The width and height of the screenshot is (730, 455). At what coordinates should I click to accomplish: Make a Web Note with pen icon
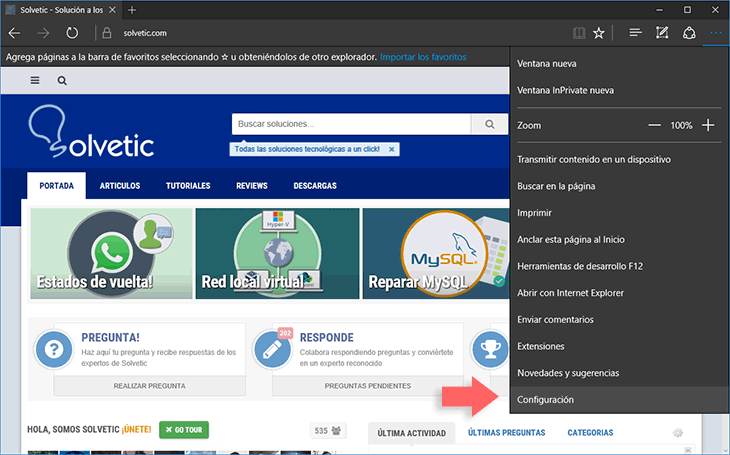(x=662, y=33)
